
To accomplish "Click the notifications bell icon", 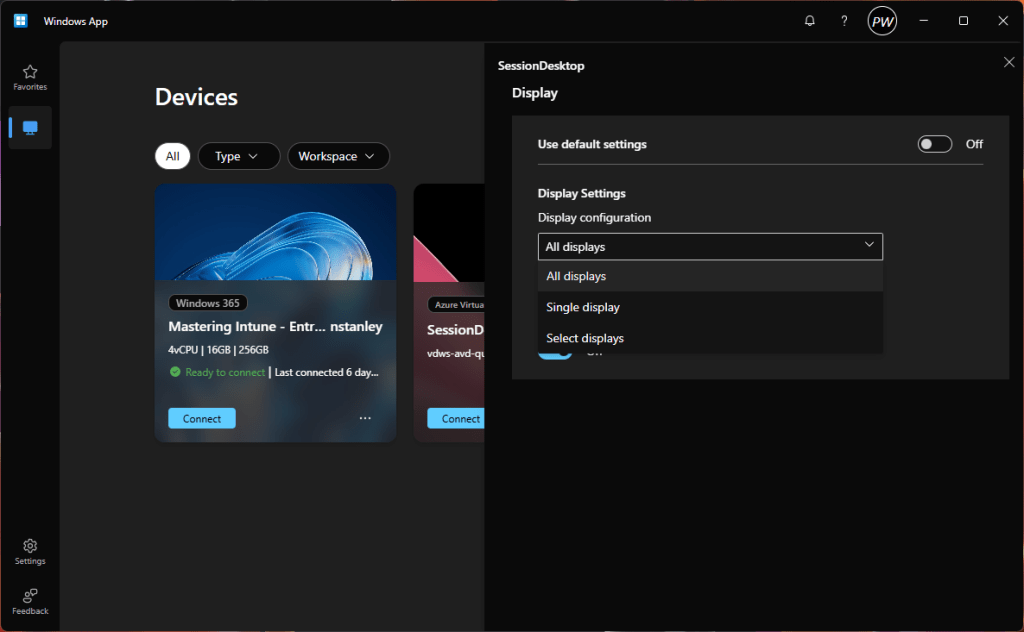I will pos(810,21).
